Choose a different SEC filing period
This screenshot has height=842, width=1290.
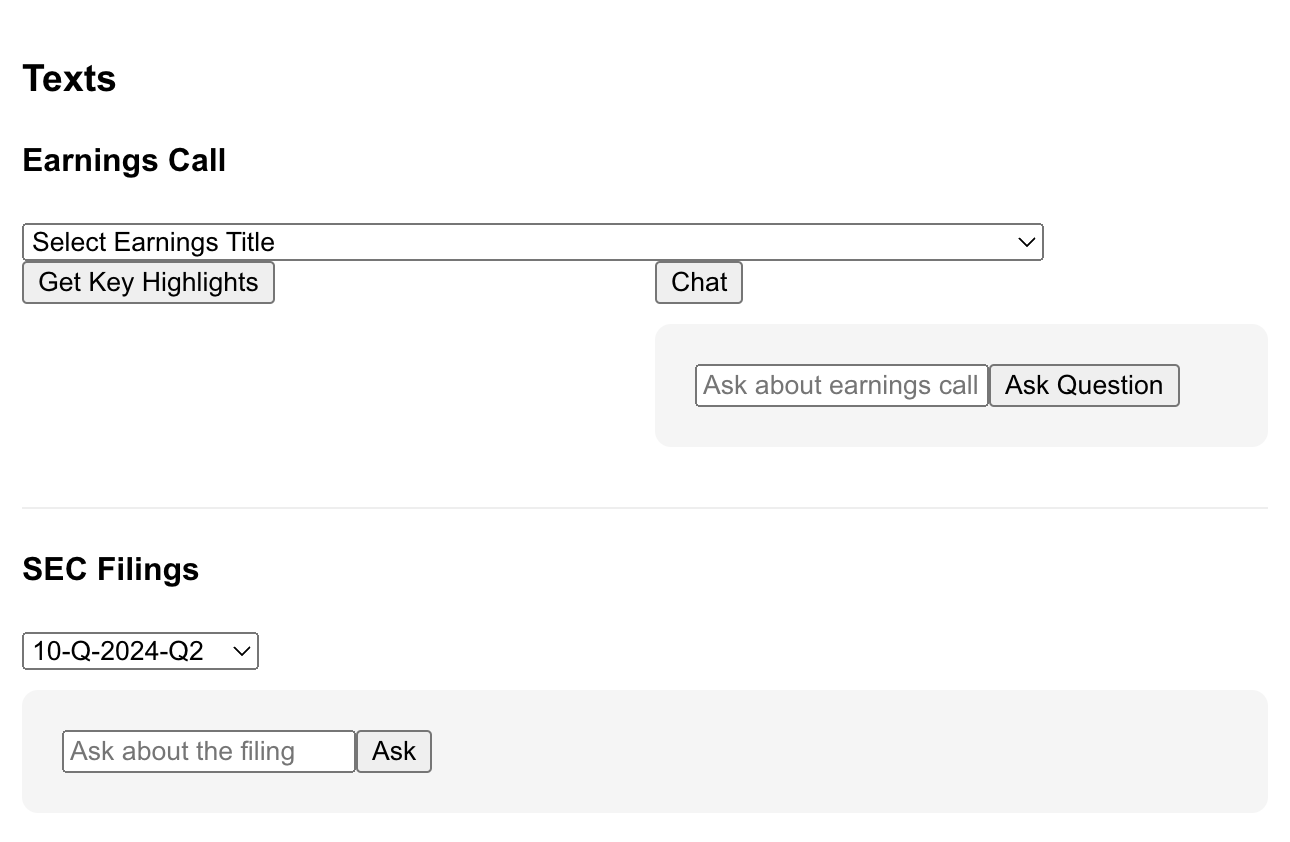140,651
